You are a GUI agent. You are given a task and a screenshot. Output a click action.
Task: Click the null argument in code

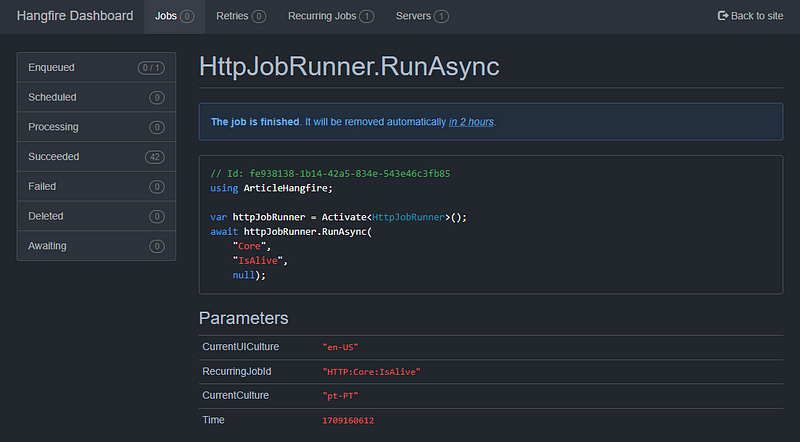243,275
